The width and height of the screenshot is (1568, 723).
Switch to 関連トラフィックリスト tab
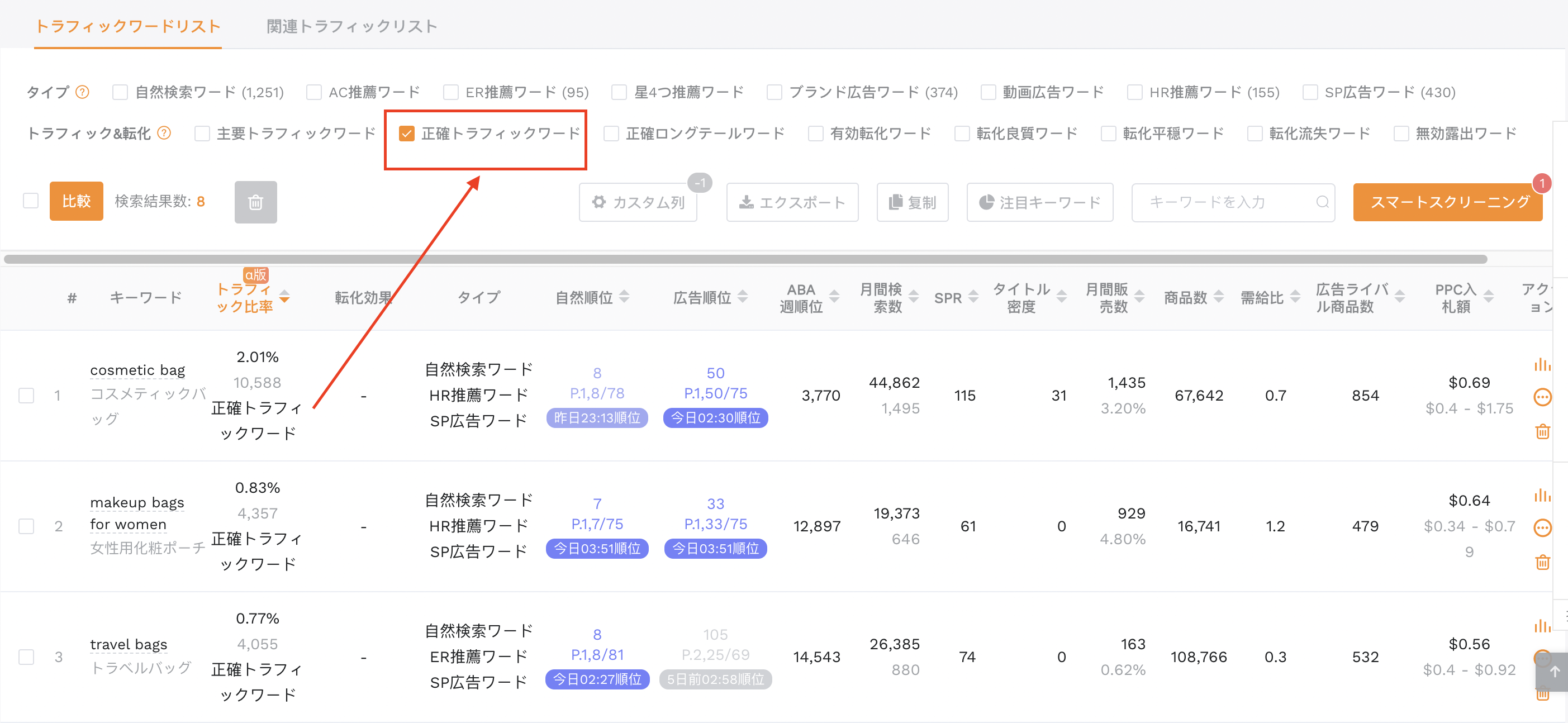(352, 26)
